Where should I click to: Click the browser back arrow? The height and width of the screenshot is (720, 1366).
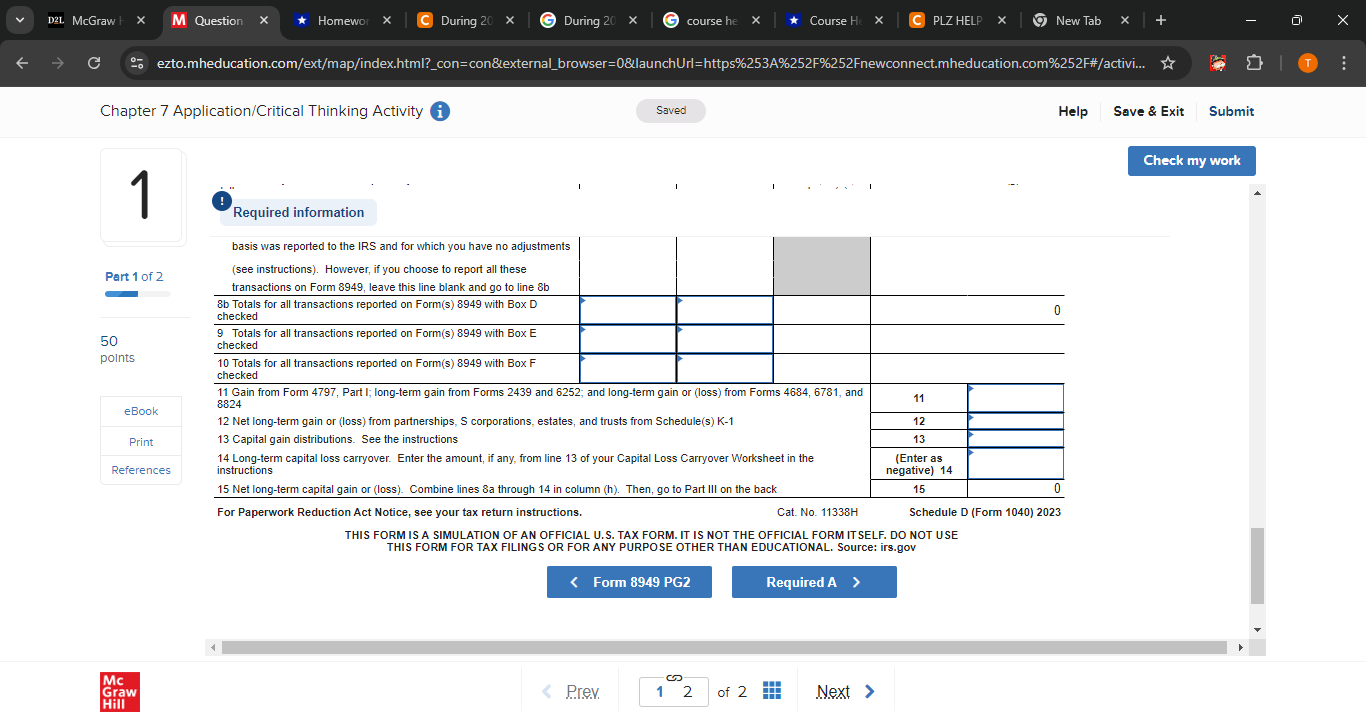pyautogui.click(x=22, y=62)
